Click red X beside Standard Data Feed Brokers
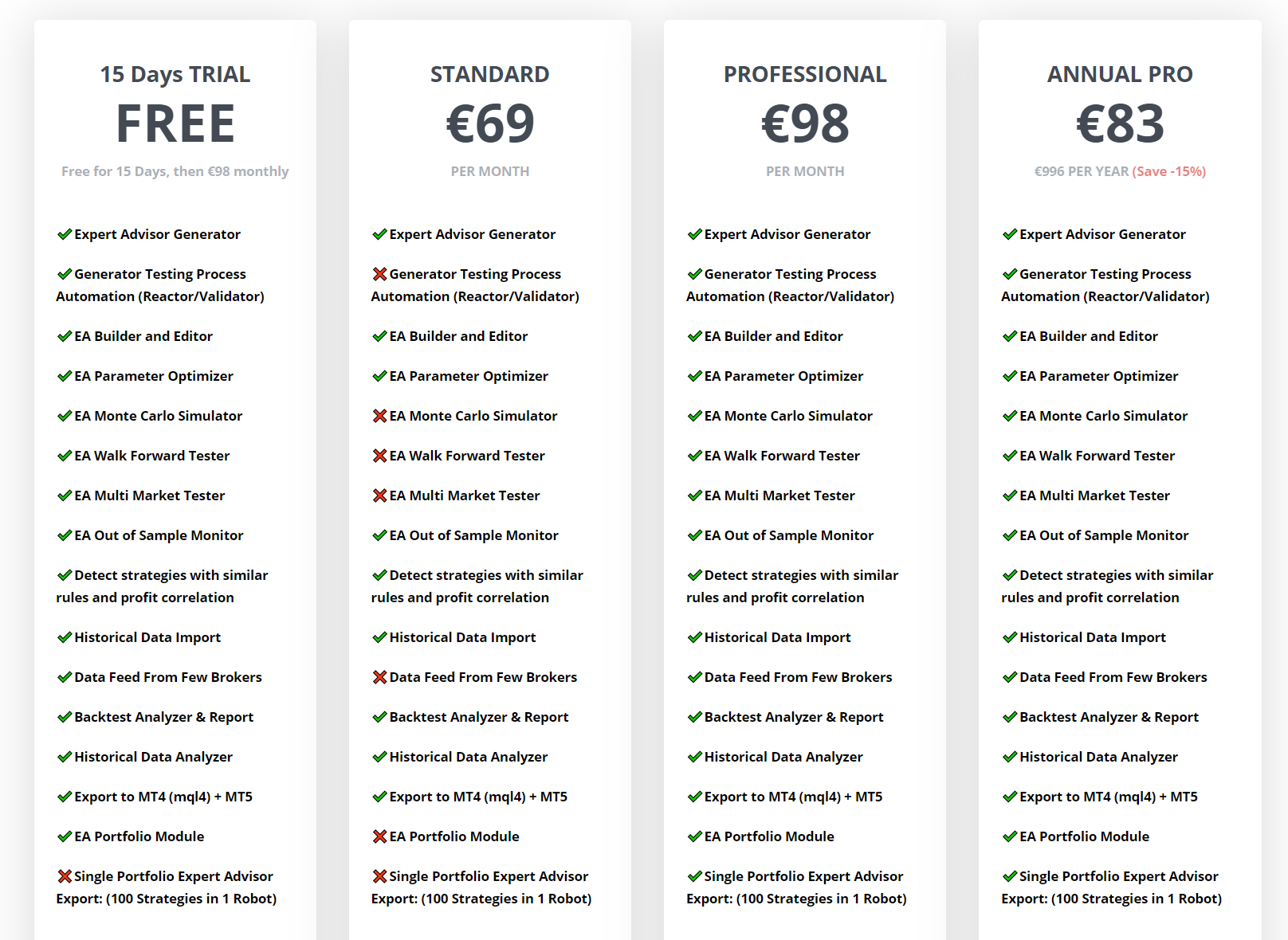Screen dimensions: 1288x940 click(379, 677)
